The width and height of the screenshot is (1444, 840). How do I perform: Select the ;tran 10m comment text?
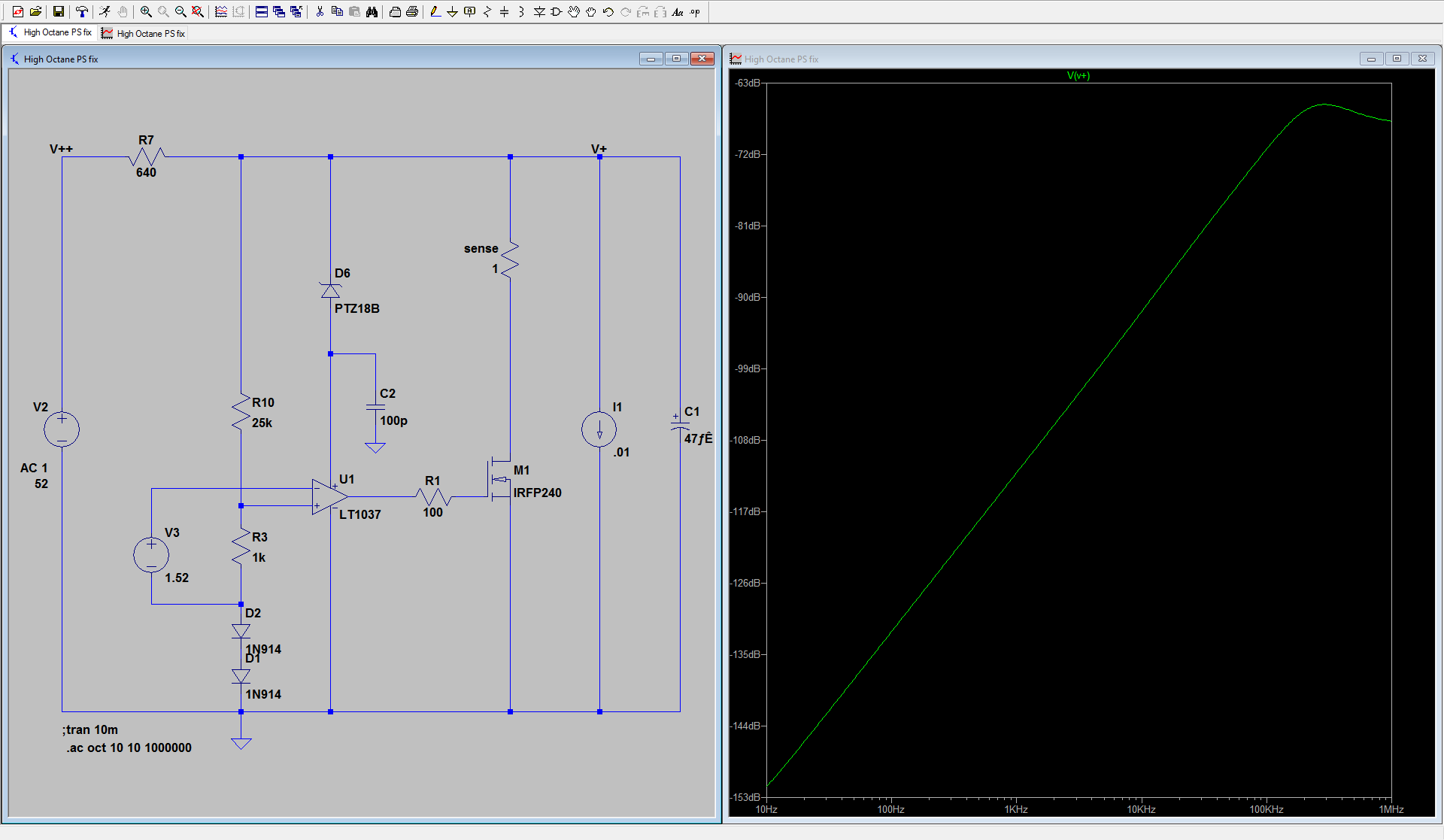point(90,729)
